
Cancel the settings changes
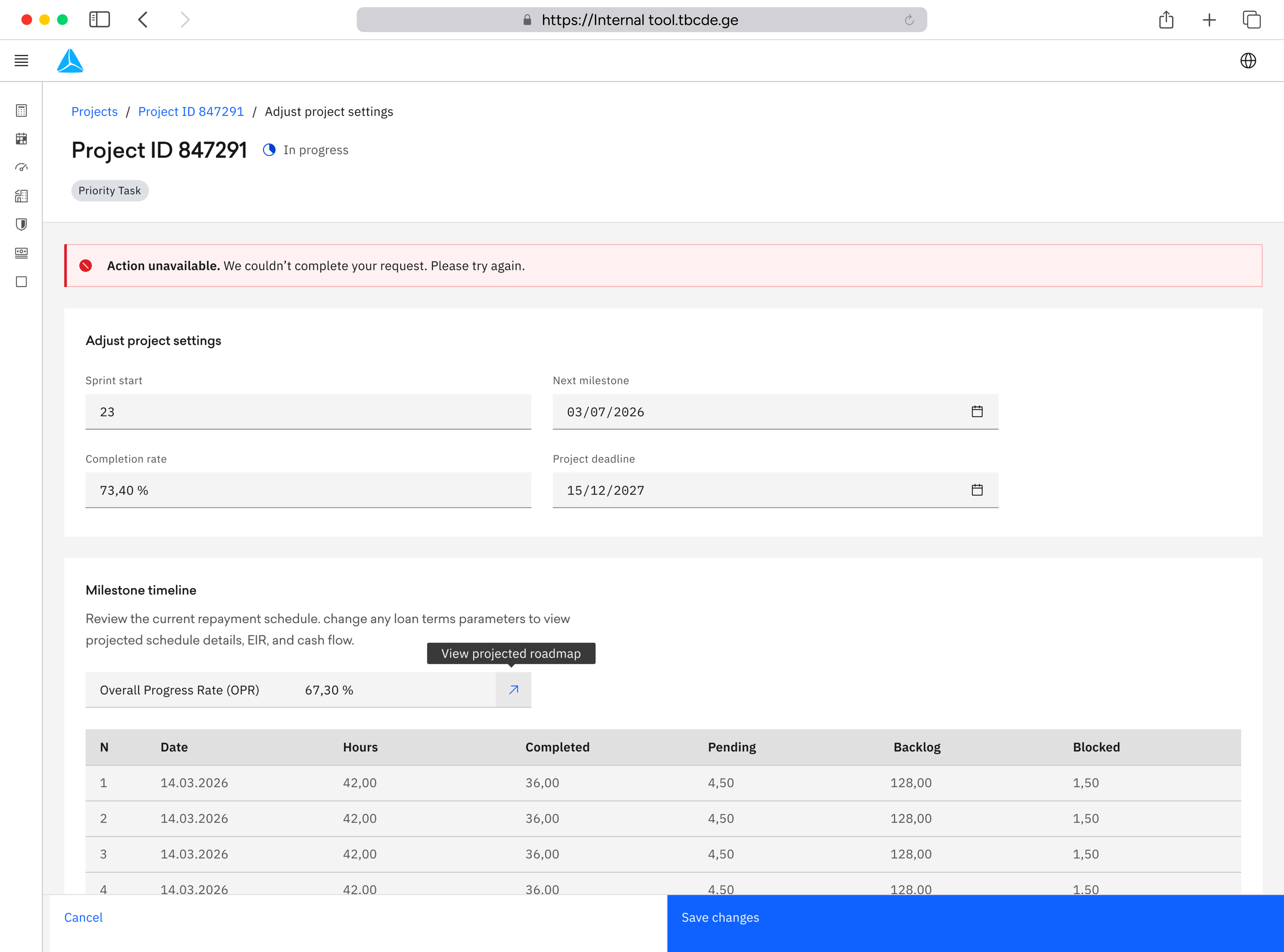click(83, 918)
